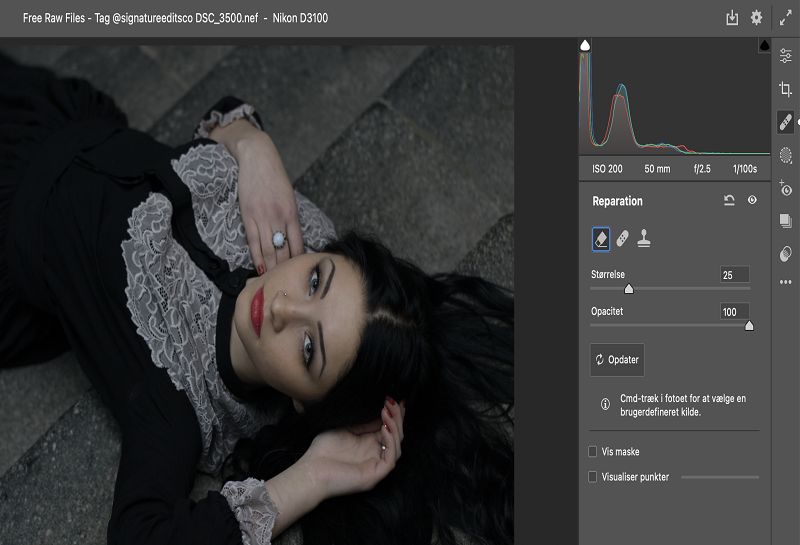Click the info icon beside Cmd-træk hint
Viewport: 800px width, 545px height.
(605, 404)
